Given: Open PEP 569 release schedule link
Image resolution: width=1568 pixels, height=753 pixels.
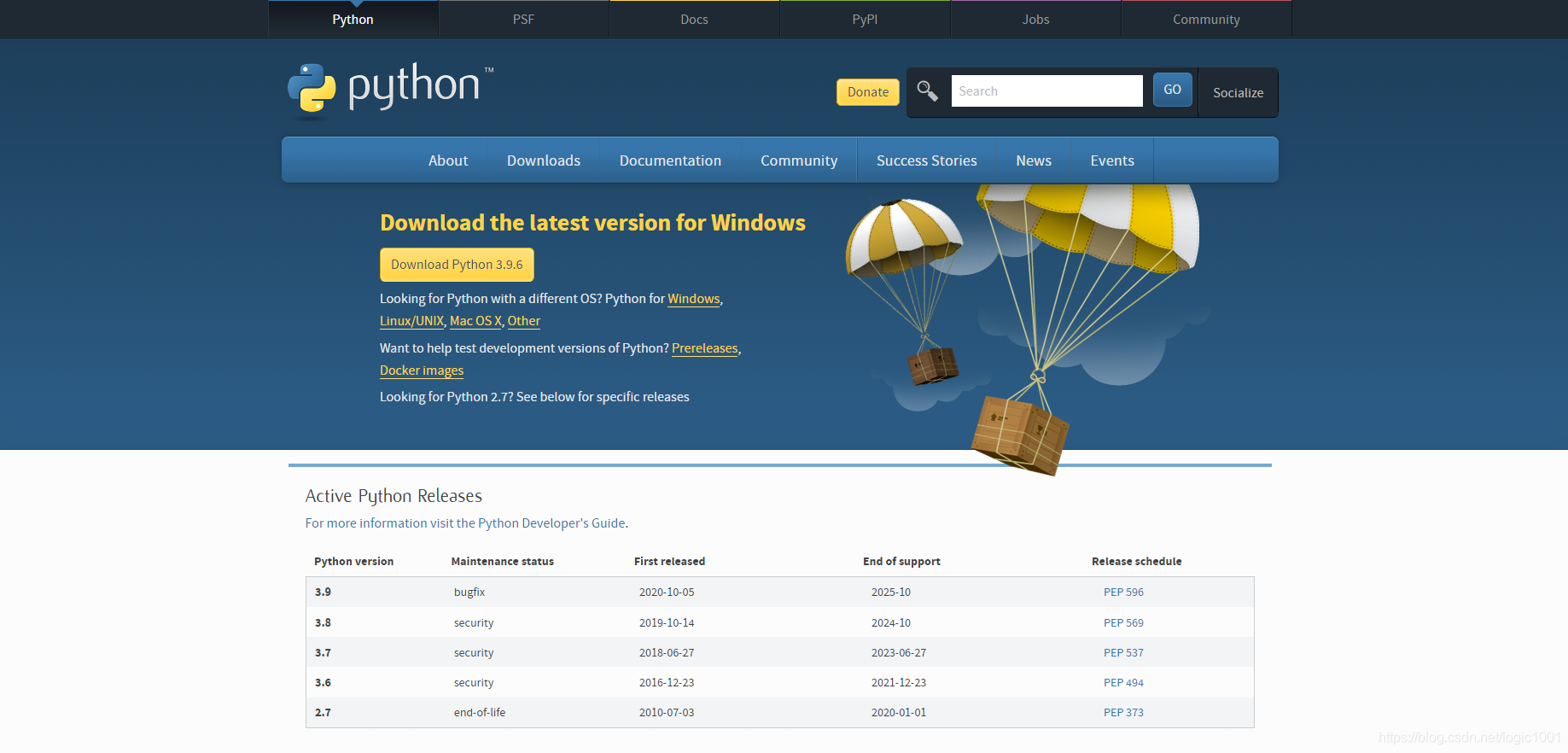Looking at the screenshot, I should coord(1123,622).
